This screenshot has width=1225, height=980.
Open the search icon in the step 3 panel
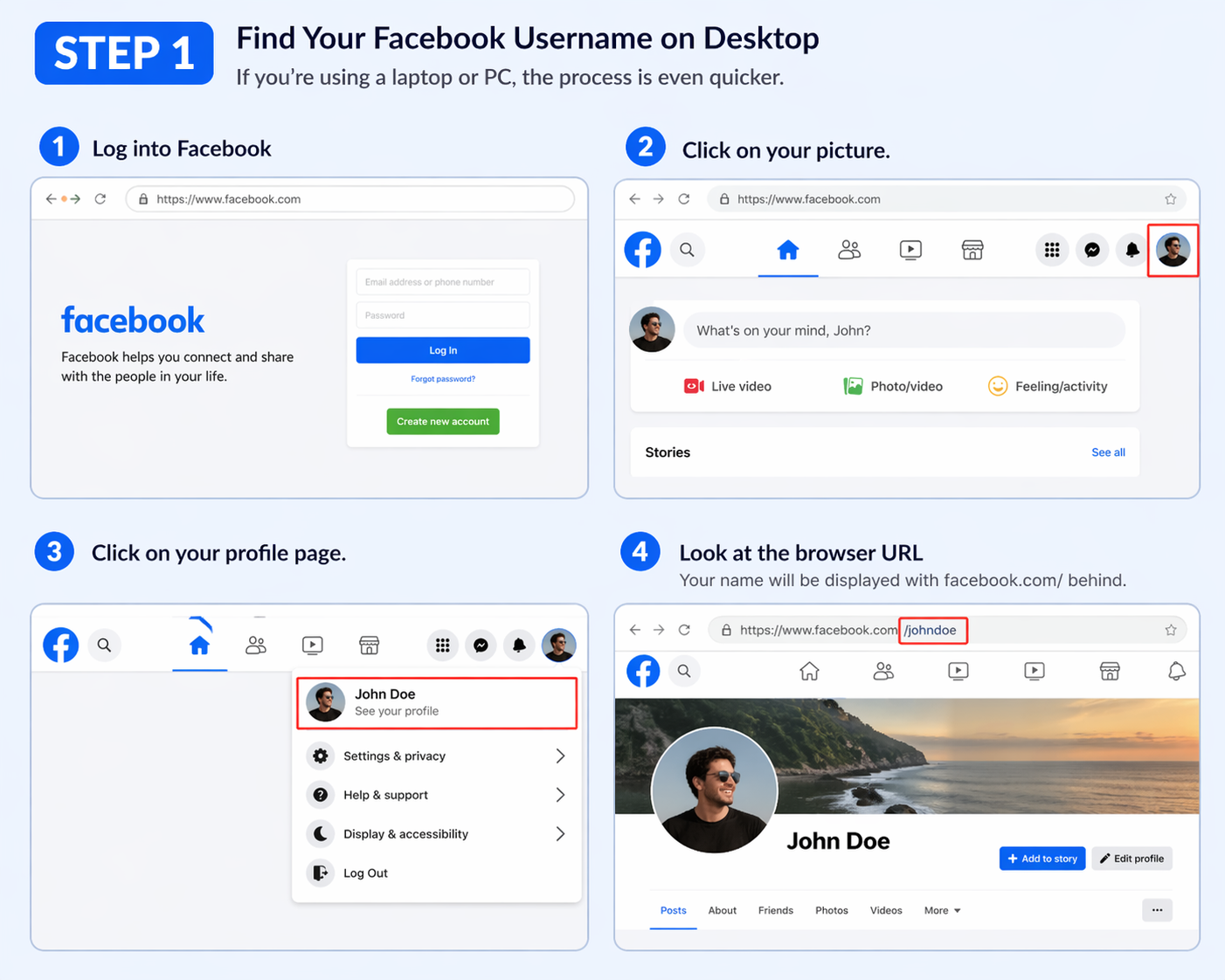104,645
